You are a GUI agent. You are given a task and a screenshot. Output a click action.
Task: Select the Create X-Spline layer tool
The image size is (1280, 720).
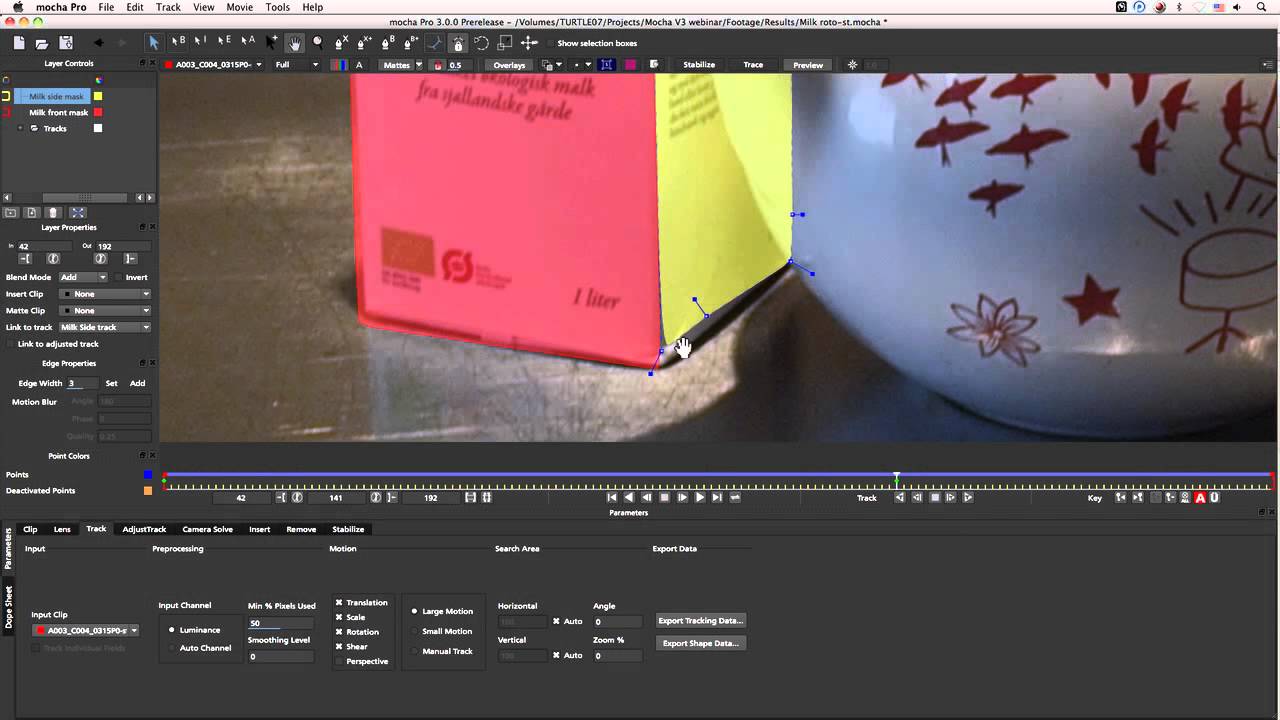(x=342, y=42)
